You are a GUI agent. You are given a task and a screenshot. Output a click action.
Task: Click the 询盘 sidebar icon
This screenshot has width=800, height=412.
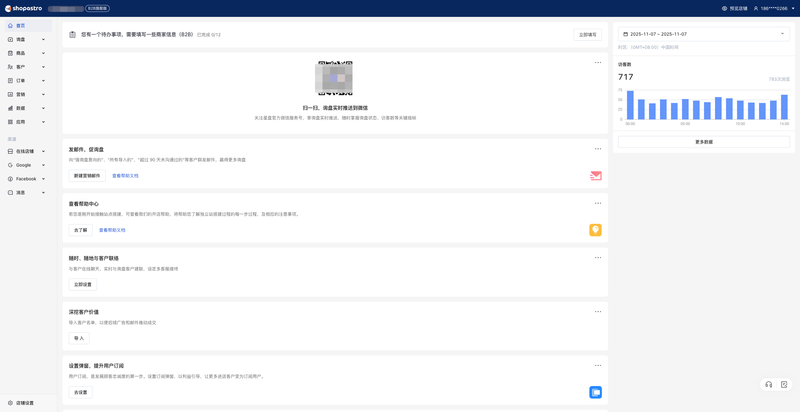11,39
